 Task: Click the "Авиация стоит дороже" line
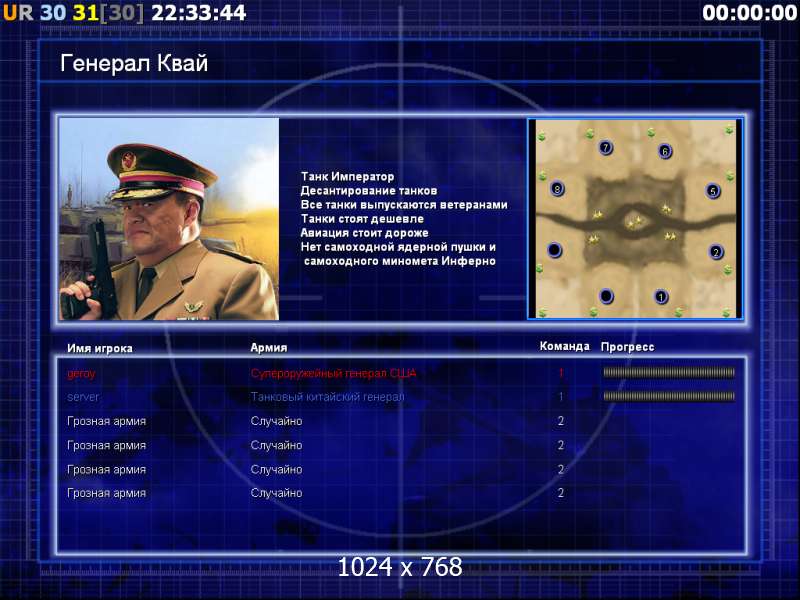coord(364,233)
